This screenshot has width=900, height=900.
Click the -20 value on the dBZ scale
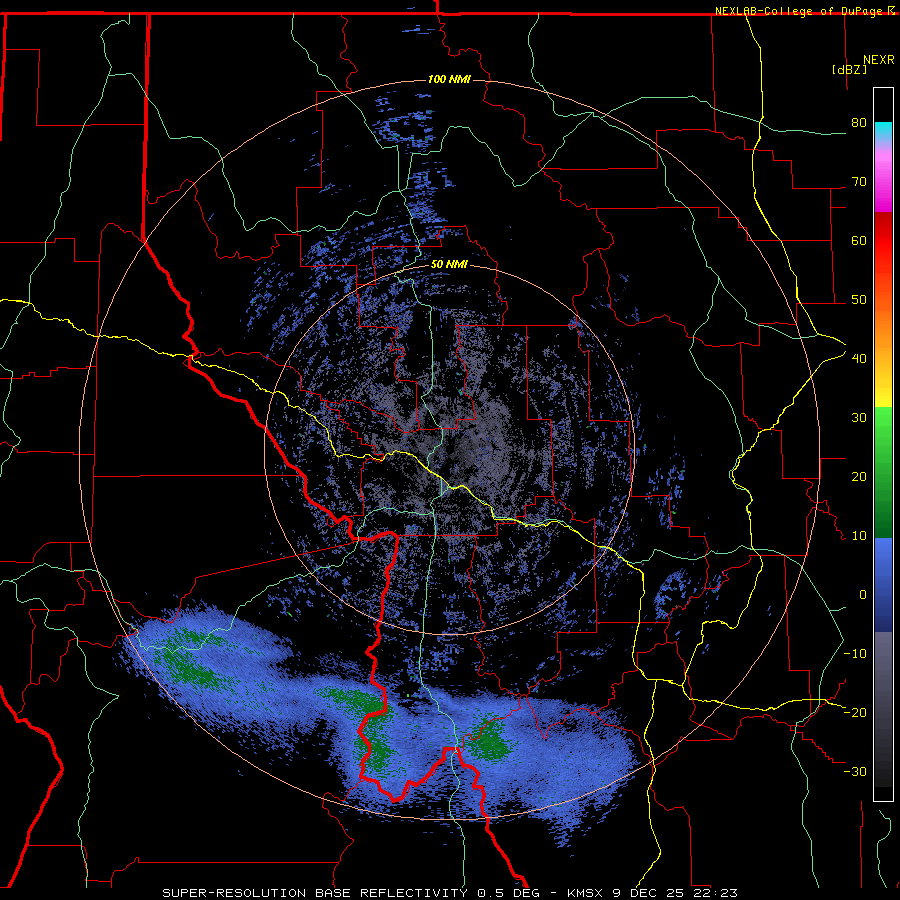855,712
